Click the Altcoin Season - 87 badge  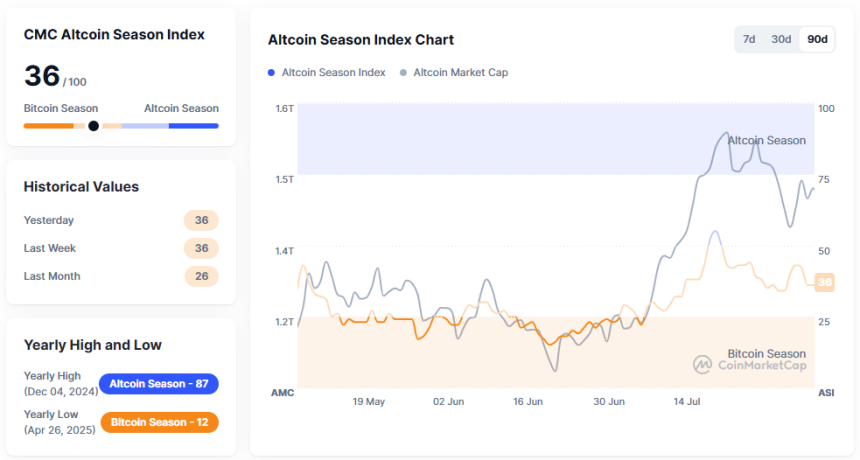[159, 384]
